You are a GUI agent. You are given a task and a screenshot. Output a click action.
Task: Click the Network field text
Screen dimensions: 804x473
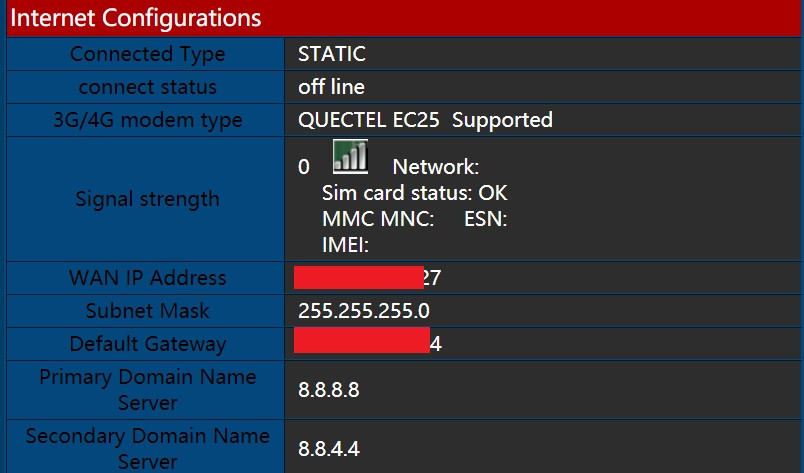[435, 167]
